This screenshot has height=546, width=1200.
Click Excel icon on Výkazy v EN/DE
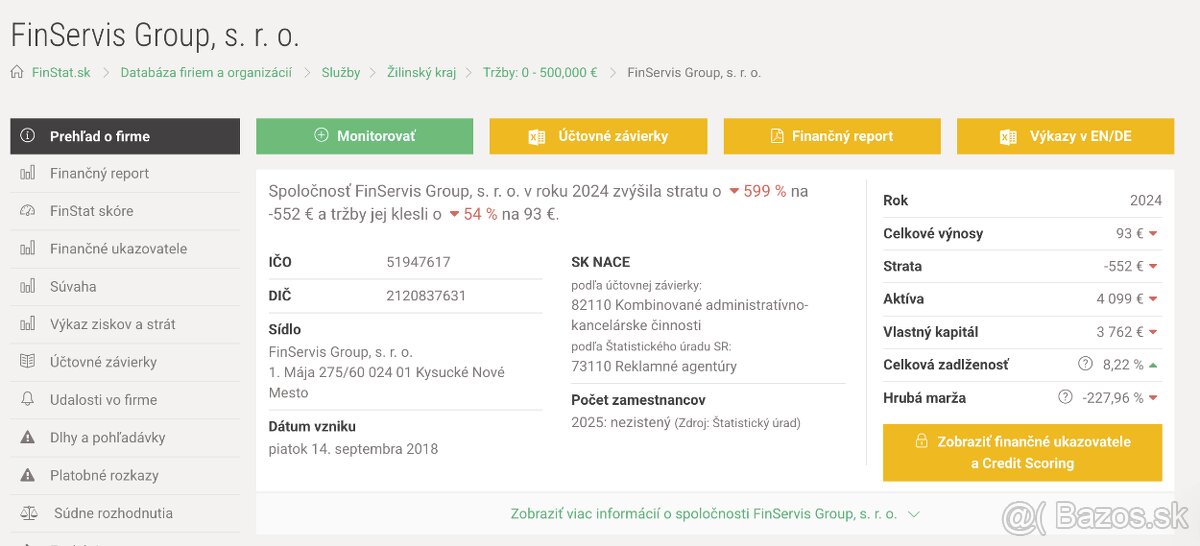pos(1008,136)
